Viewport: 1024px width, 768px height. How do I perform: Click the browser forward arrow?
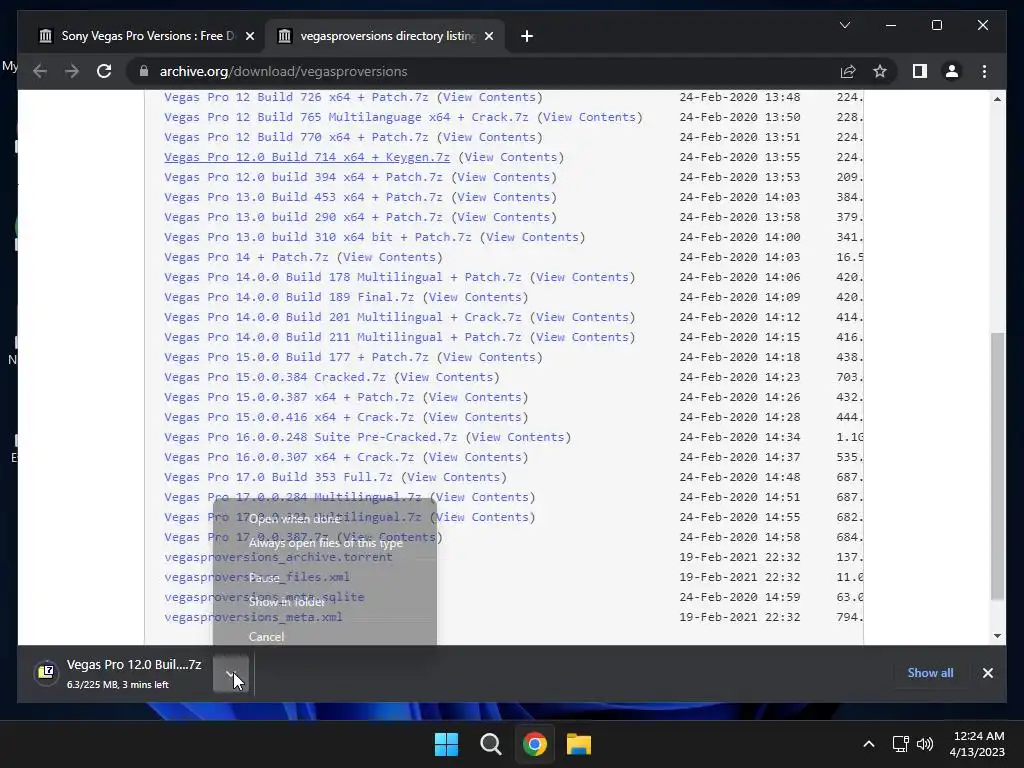[x=72, y=71]
